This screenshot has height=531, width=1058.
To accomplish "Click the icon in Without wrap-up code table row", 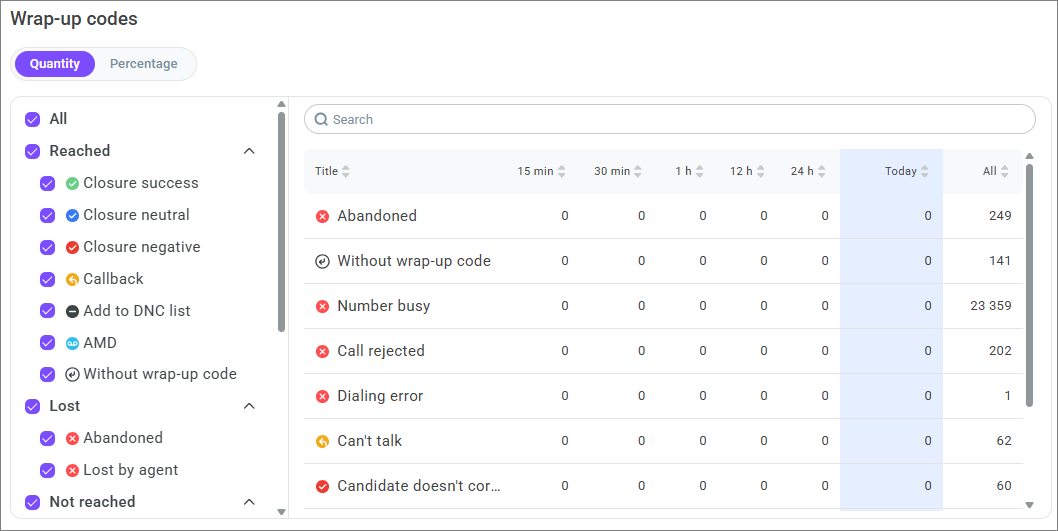I will point(323,261).
